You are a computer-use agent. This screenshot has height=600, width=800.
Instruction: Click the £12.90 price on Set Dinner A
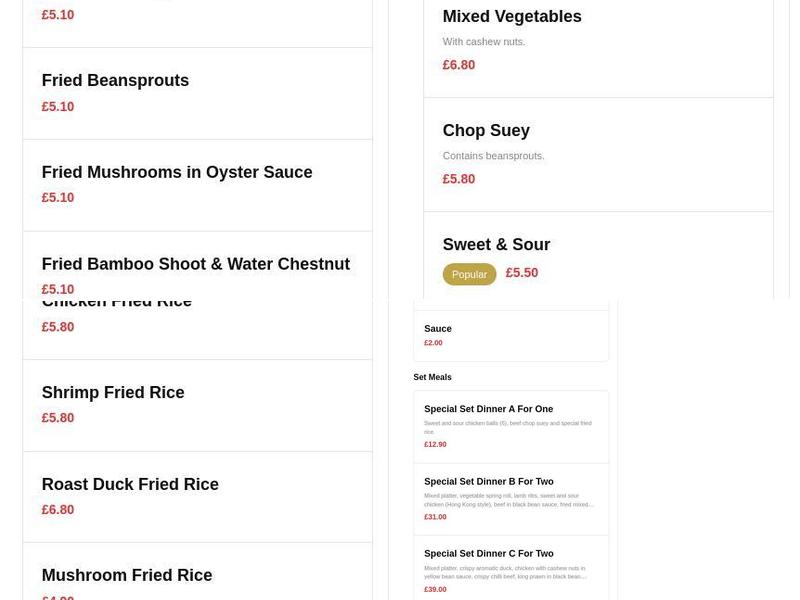(x=435, y=444)
